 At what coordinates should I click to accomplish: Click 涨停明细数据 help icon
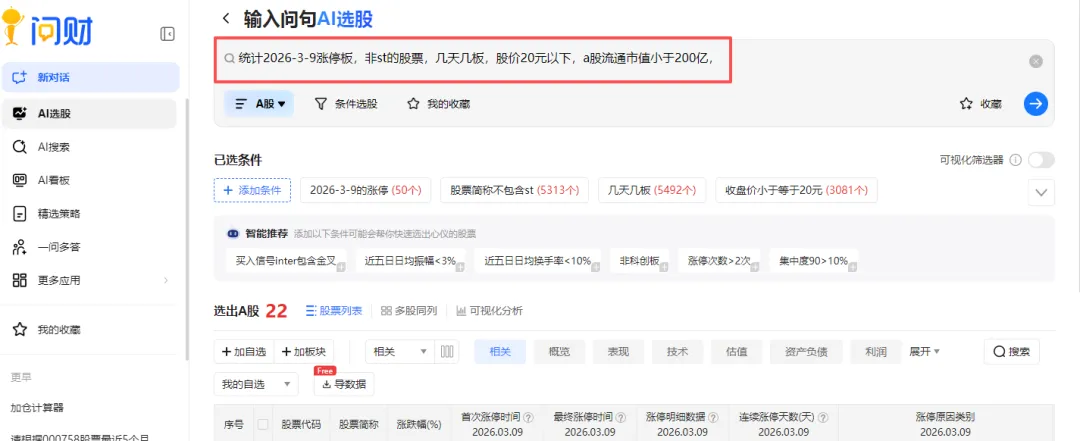[713, 418]
